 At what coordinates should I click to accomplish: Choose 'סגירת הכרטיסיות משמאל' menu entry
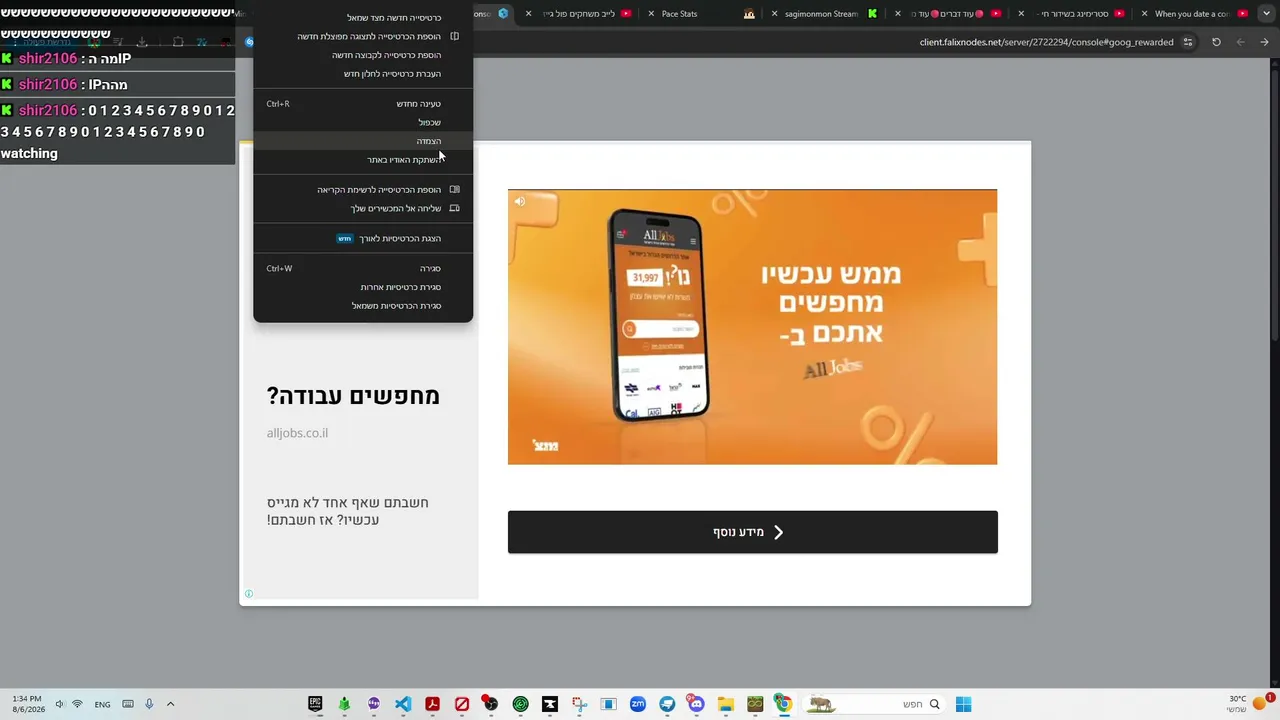point(363,306)
